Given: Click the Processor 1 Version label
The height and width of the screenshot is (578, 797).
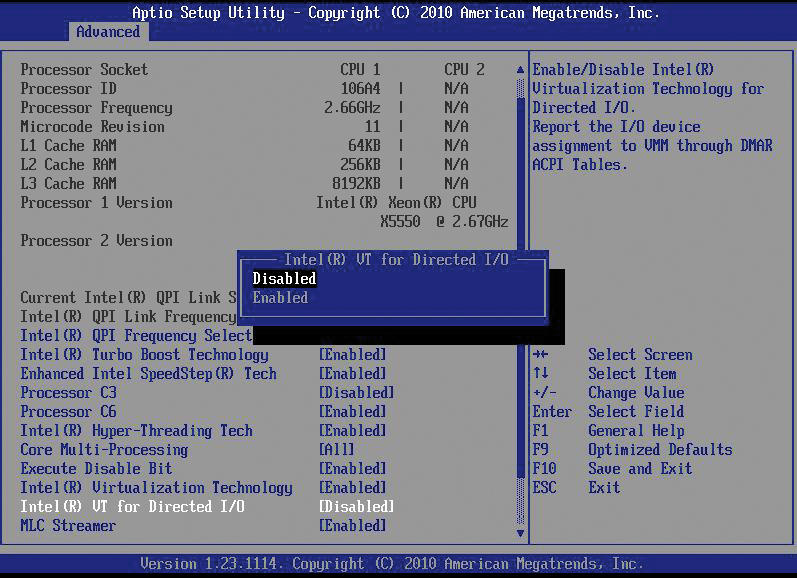Looking at the screenshot, I should 97,202.
